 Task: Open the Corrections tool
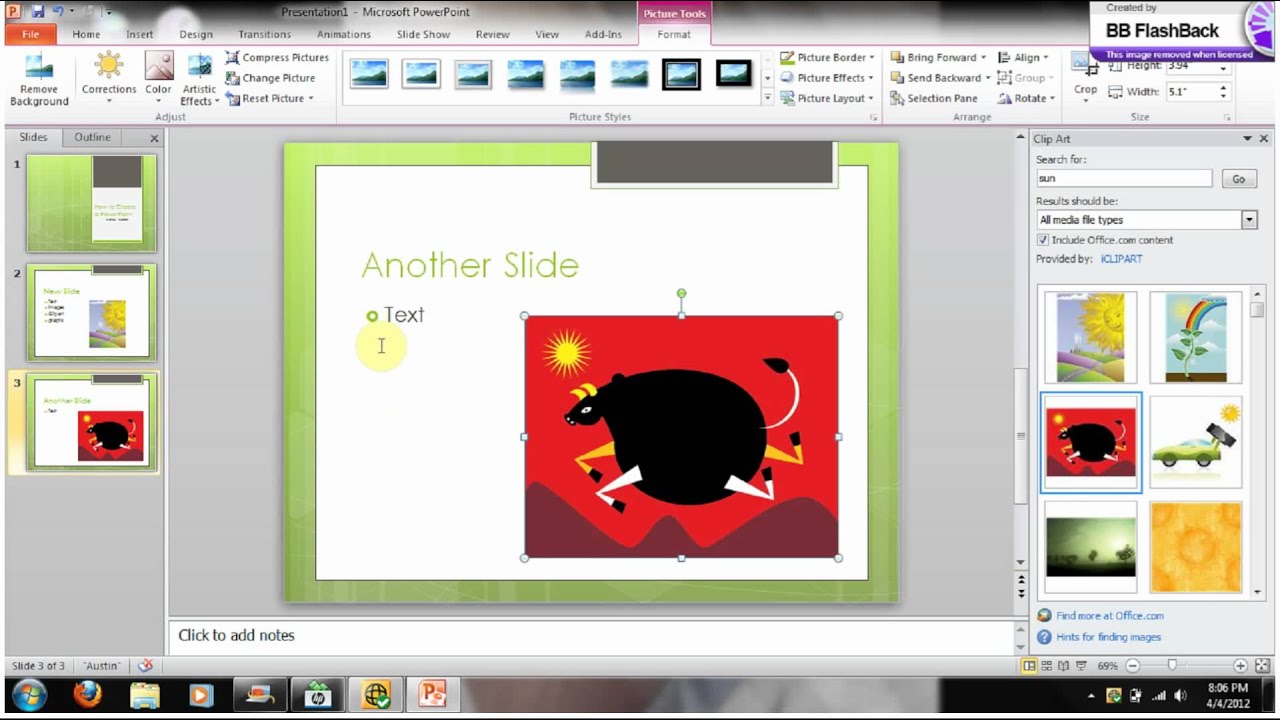(x=109, y=70)
